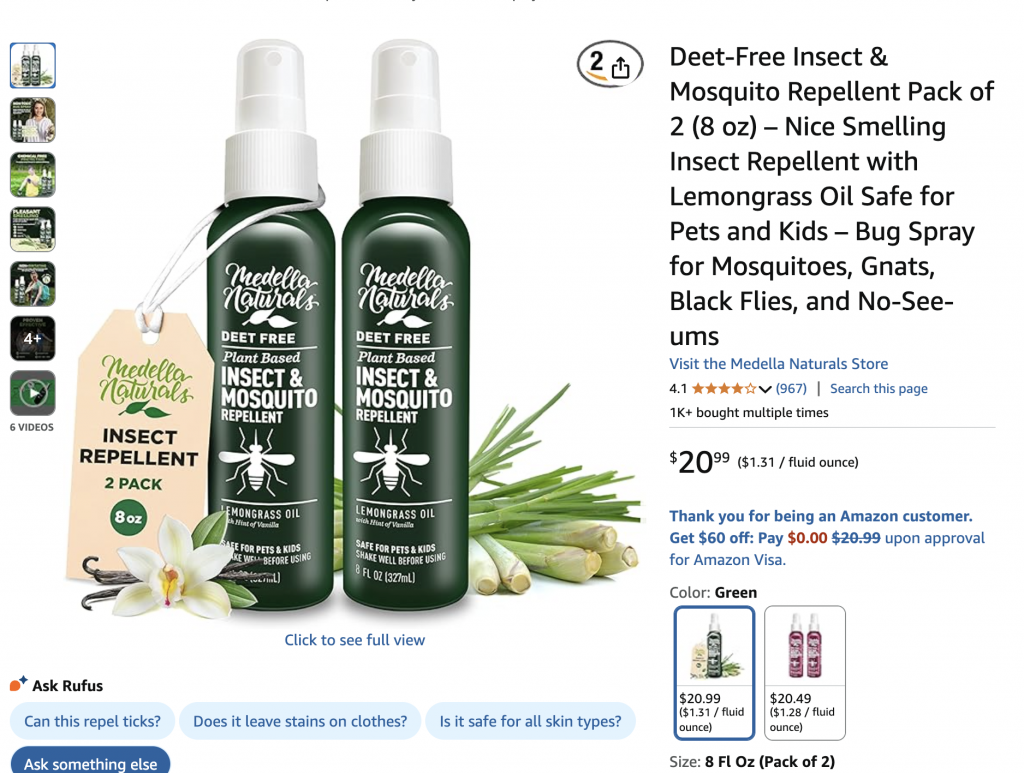The width and height of the screenshot is (1024, 773).
Task: Click to see full view link
Action: tap(355, 640)
